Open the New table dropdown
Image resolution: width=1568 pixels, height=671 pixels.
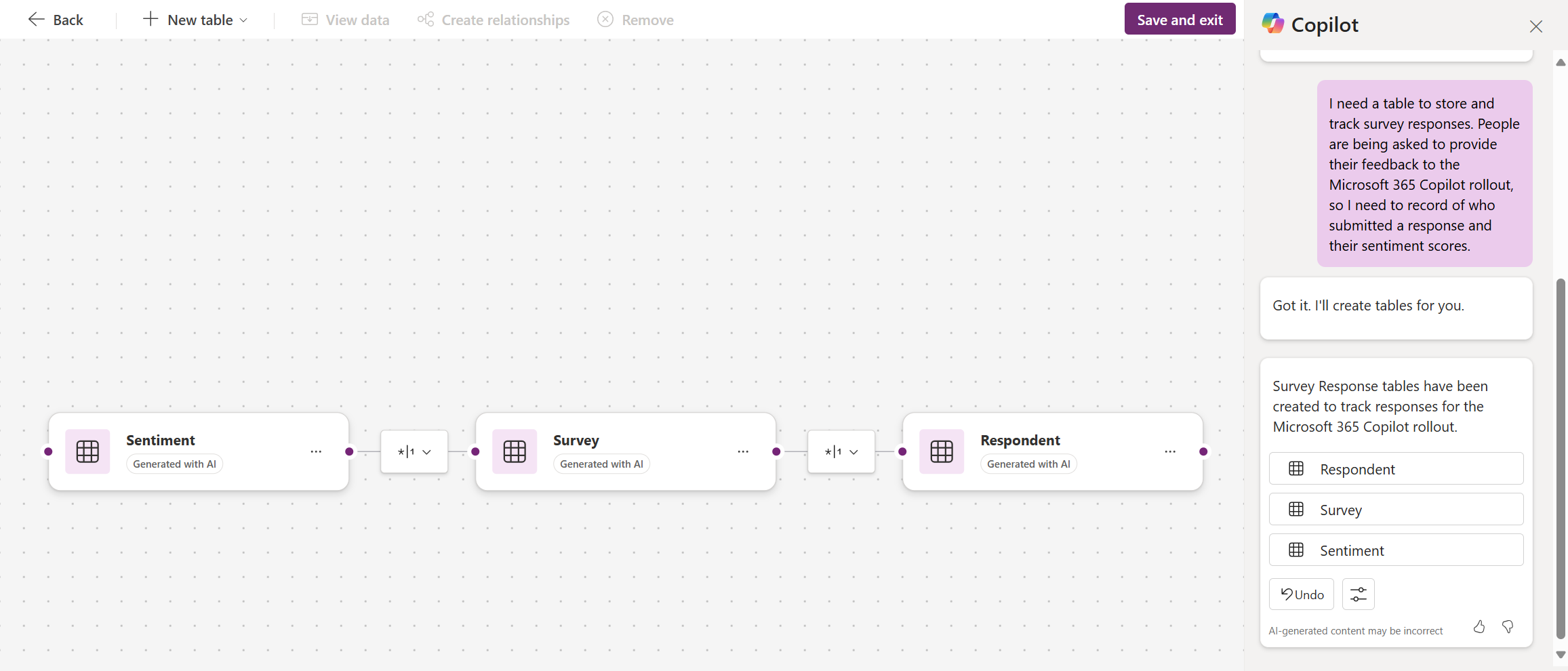pos(243,20)
